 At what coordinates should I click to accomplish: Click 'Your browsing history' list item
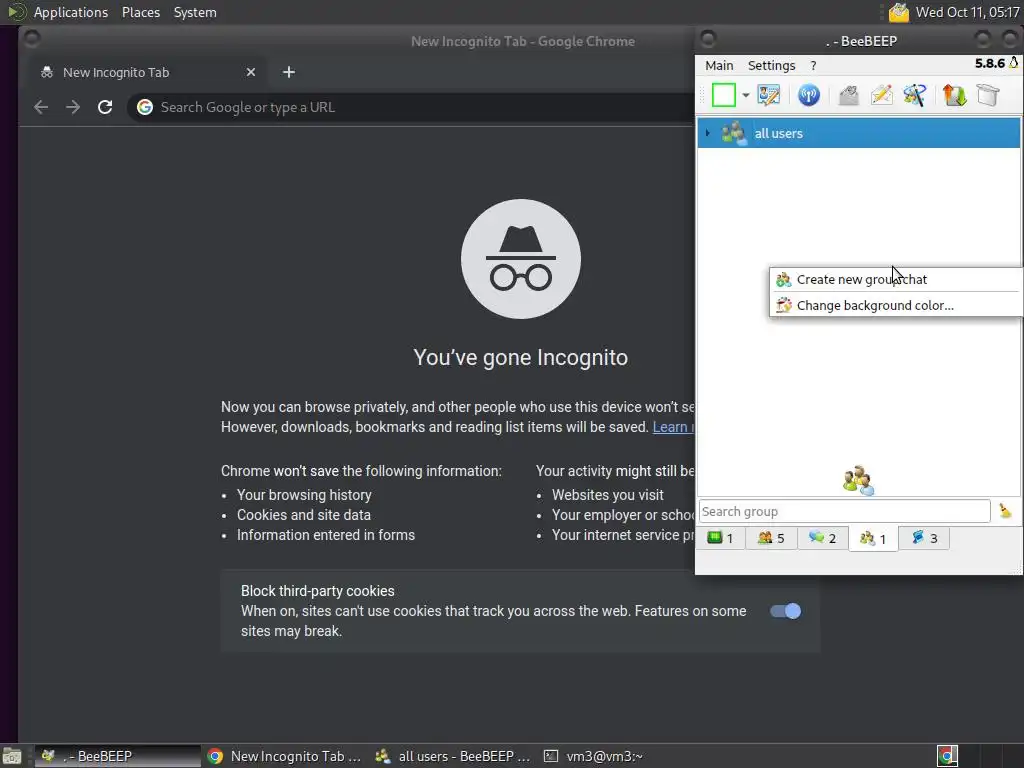pyautogui.click(x=304, y=495)
